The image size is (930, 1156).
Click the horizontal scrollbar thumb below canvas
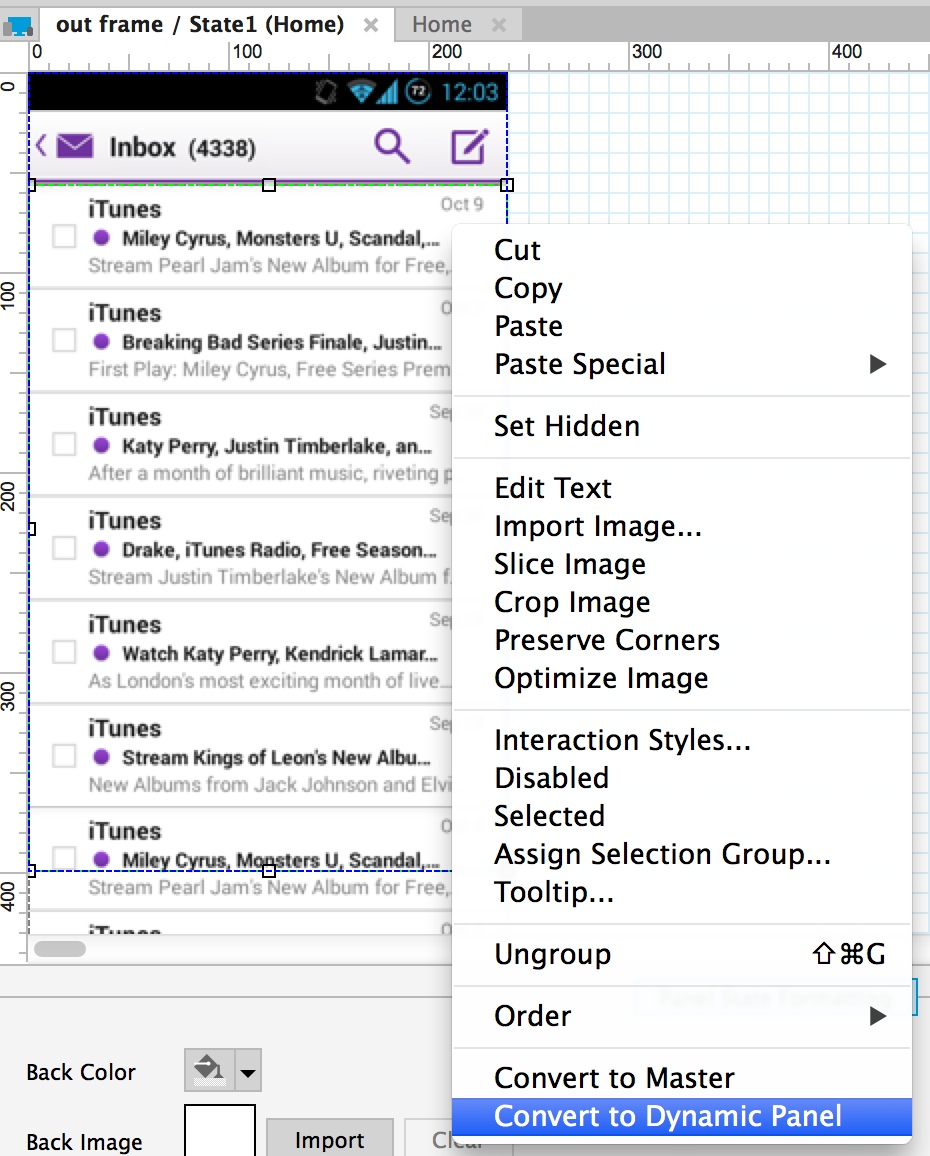coord(60,949)
